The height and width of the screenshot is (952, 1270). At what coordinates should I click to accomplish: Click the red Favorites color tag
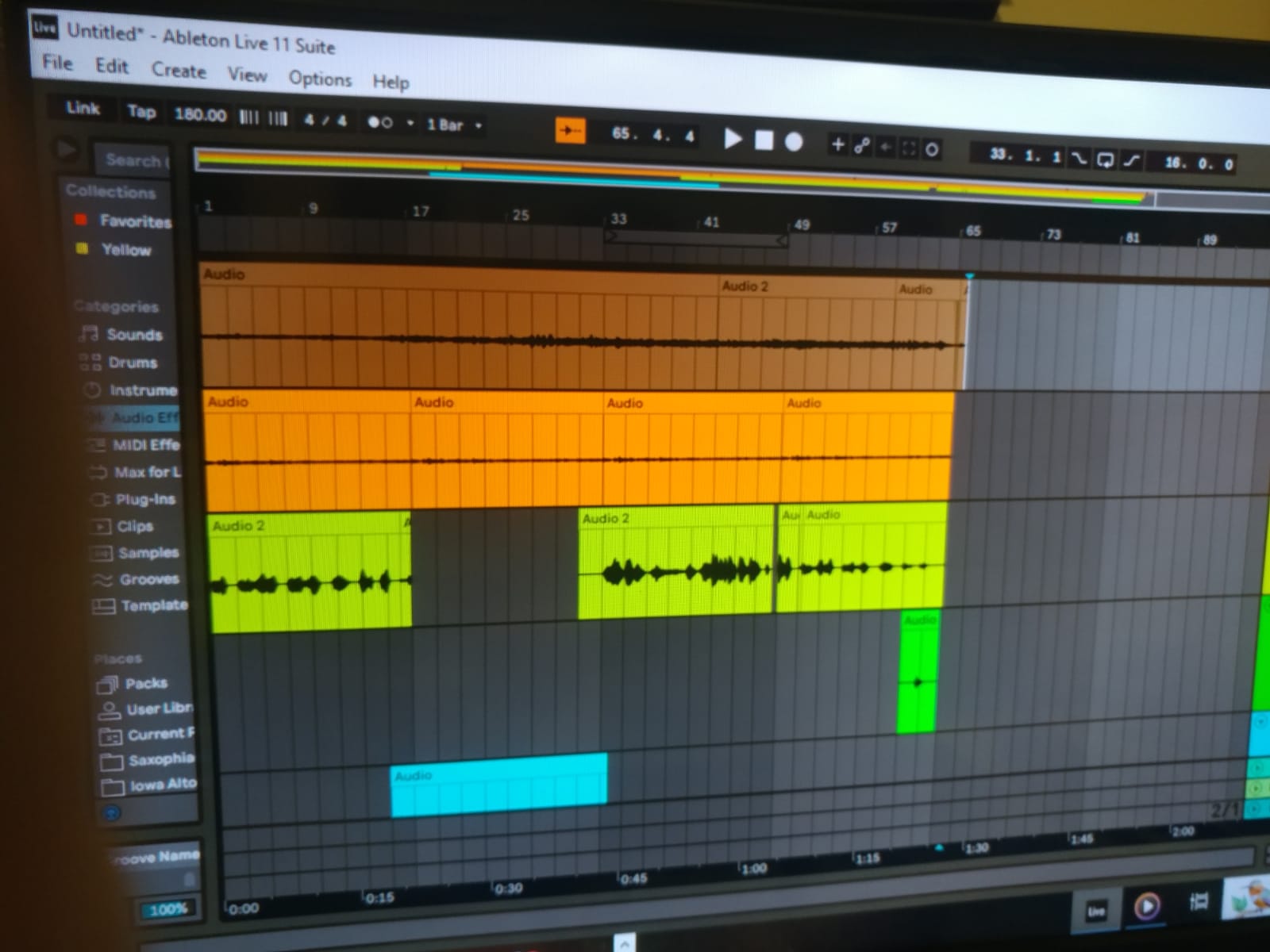[80, 219]
